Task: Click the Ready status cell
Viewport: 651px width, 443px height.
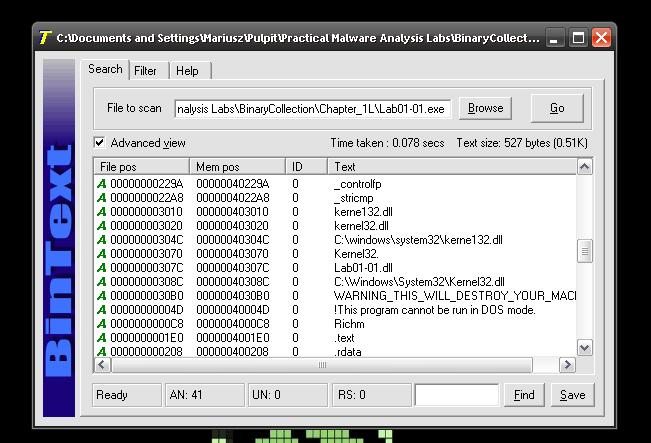Action: [x=127, y=394]
